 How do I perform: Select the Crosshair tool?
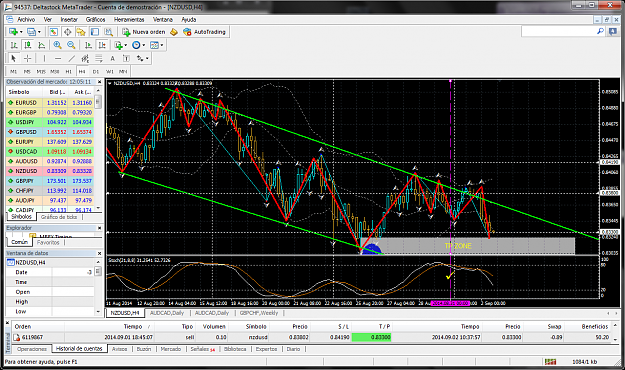coord(28,59)
